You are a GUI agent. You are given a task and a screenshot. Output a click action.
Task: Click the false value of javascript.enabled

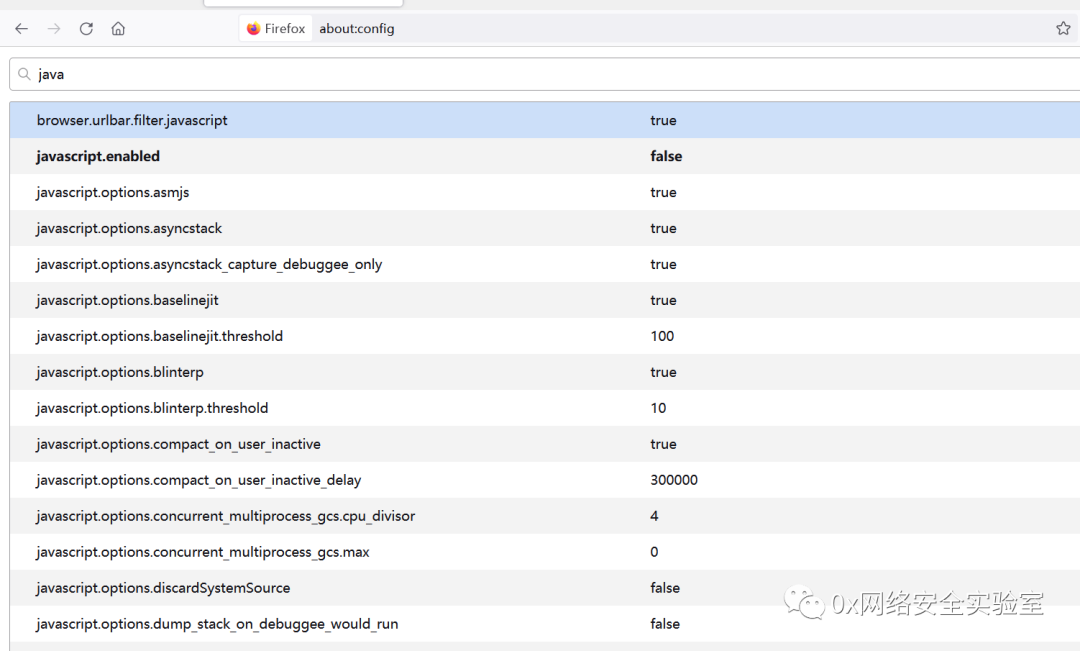coord(666,156)
